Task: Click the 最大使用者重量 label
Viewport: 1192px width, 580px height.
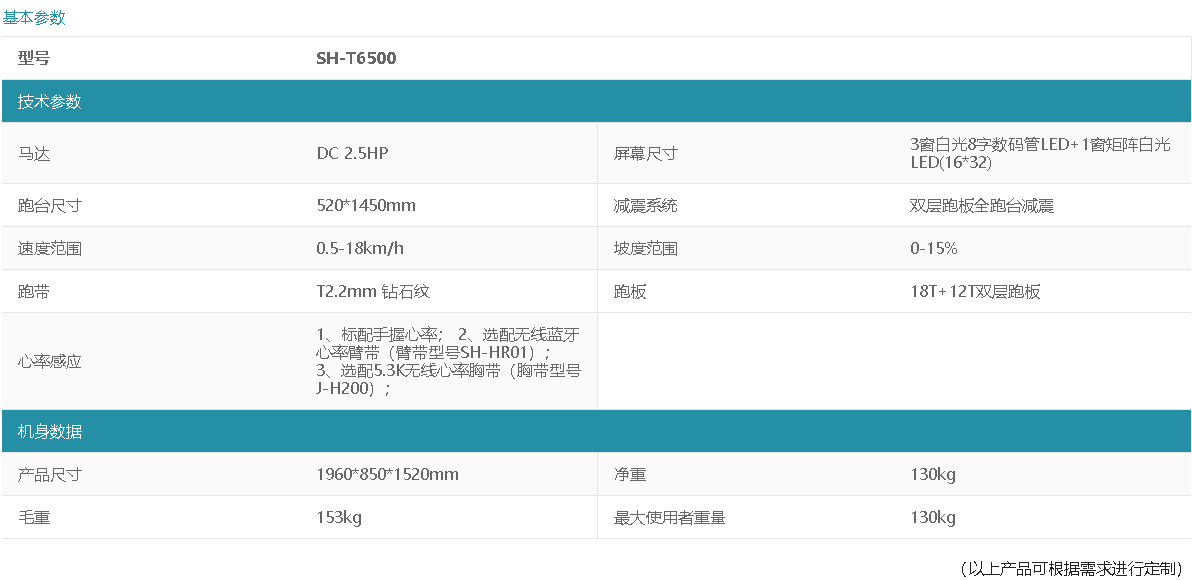Action: [669, 517]
